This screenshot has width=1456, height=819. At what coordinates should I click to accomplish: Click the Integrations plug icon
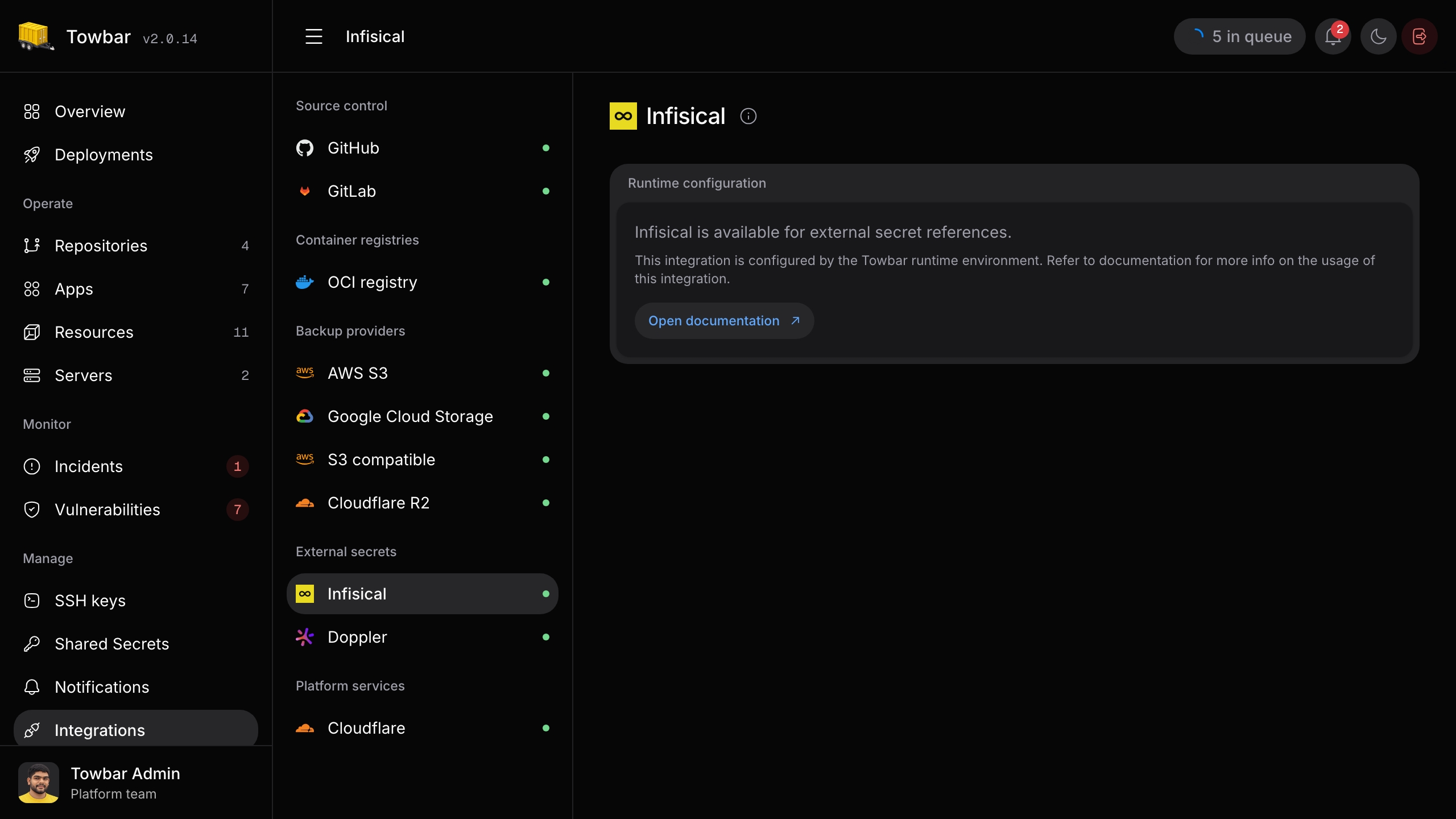click(x=32, y=730)
